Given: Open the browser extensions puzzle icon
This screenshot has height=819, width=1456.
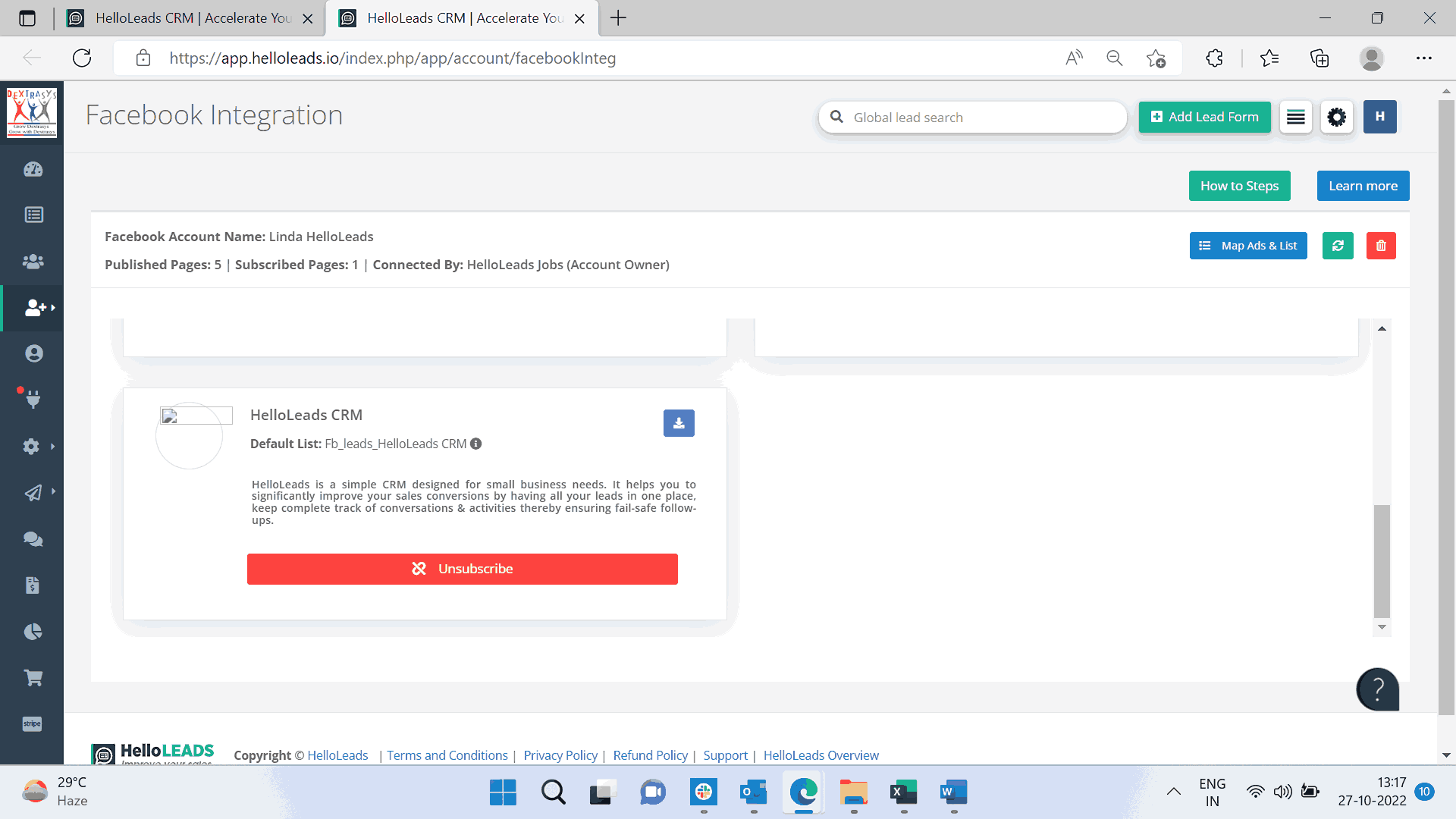Looking at the screenshot, I should 1214,58.
